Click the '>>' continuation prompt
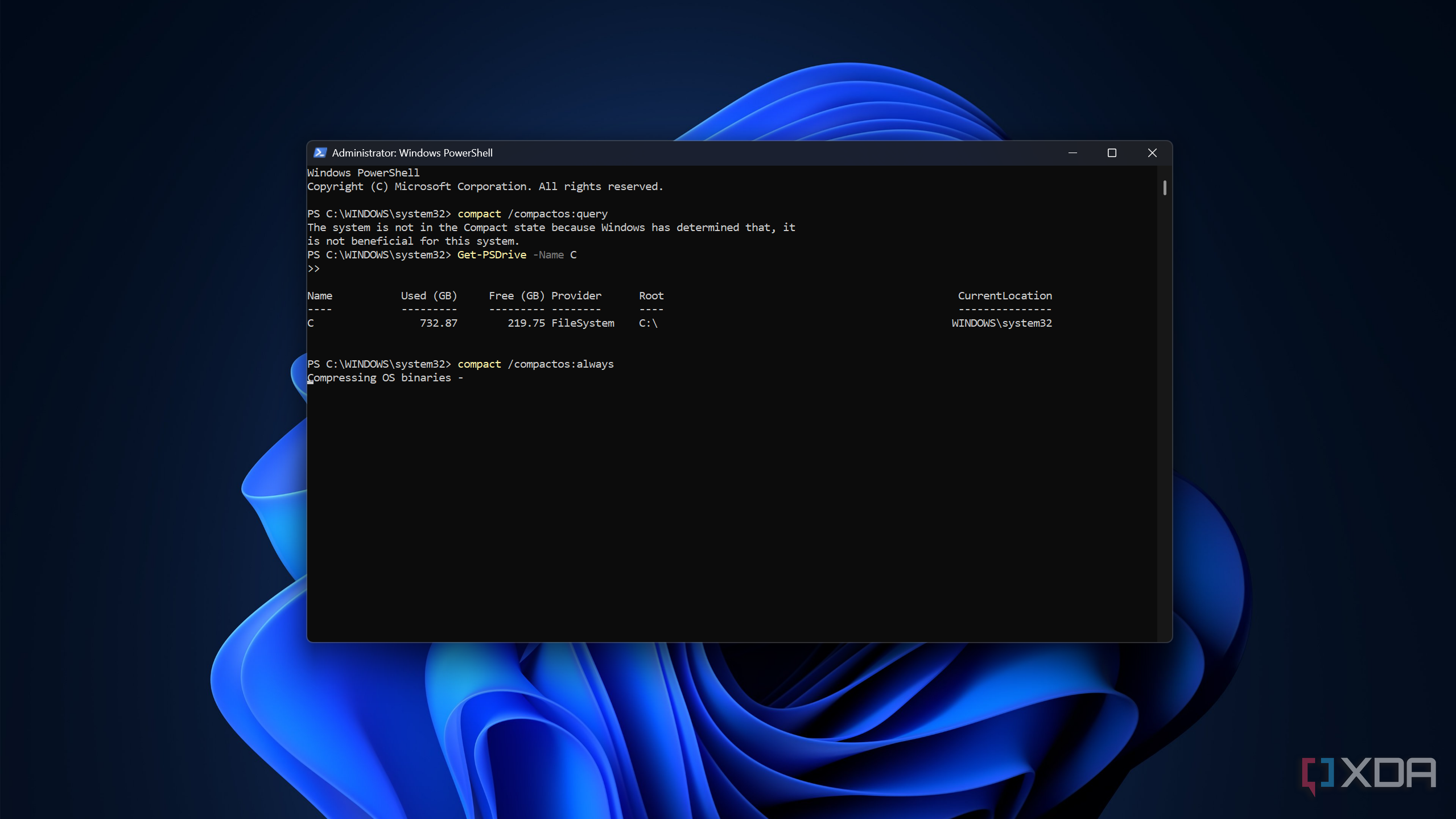This screenshot has height=819, width=1456. coord(314,268)
